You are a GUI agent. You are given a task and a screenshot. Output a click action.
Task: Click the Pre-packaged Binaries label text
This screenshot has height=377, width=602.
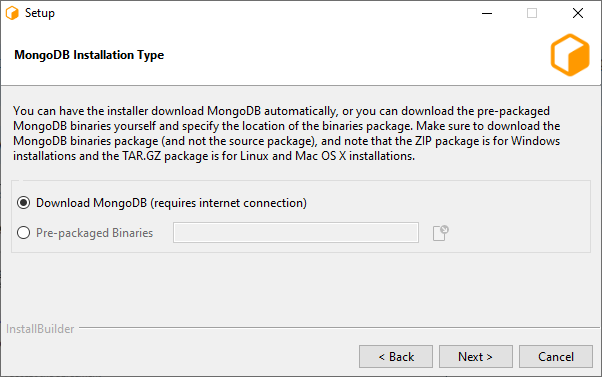point(94,233)
